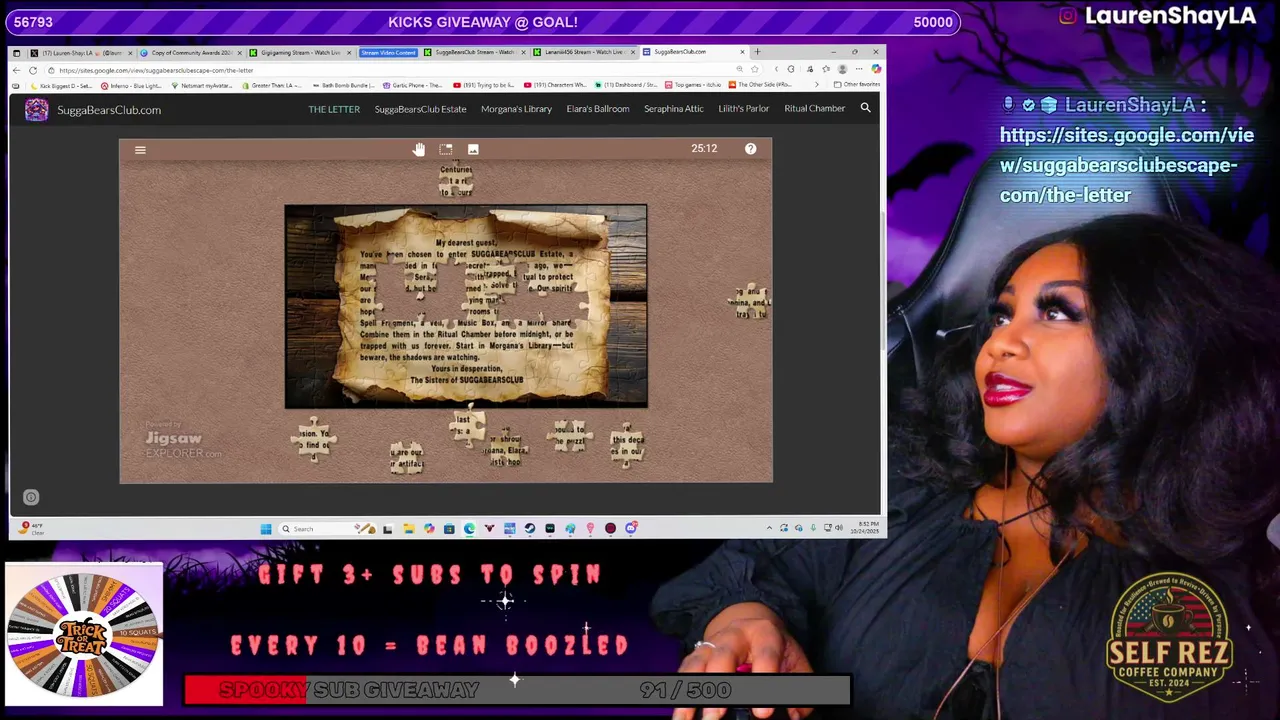Show hidden system tray icons
Viewport: 1280px width, 720px height.
coord(769,528)
